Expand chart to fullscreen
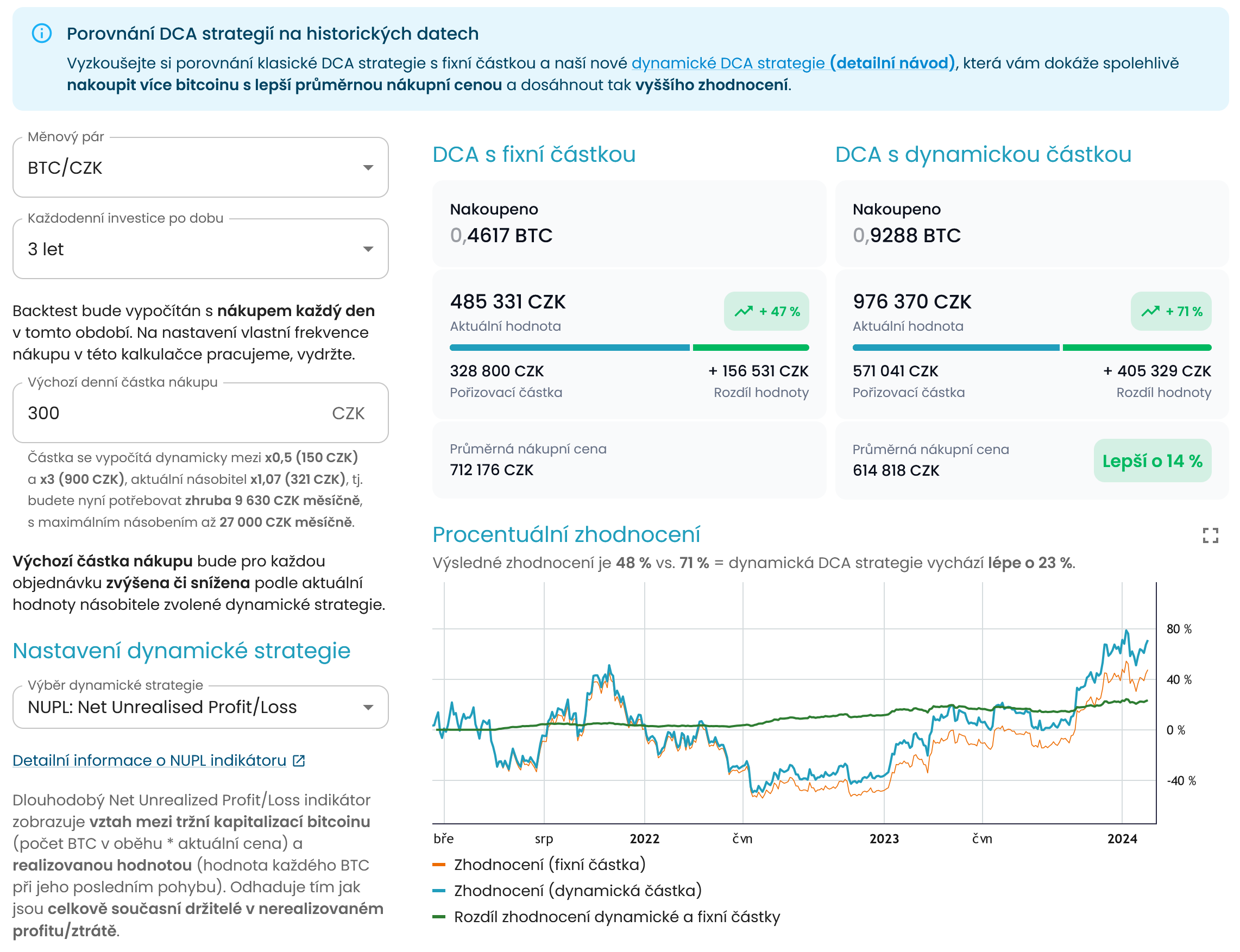The width and height of the screenshot is (1240, 952). (x=1210, y=535)
